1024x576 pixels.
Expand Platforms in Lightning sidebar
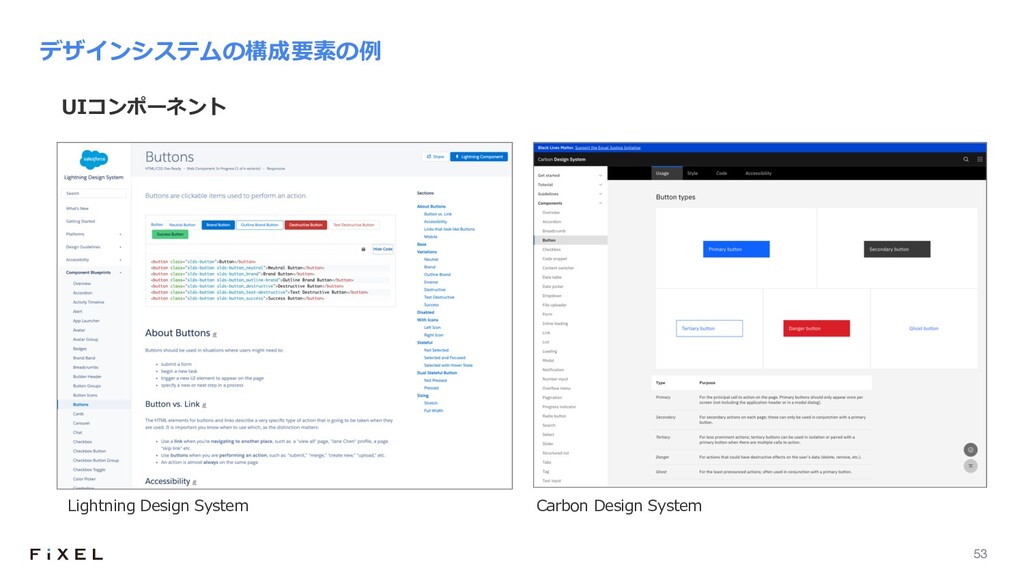click(x=120, y=234)
